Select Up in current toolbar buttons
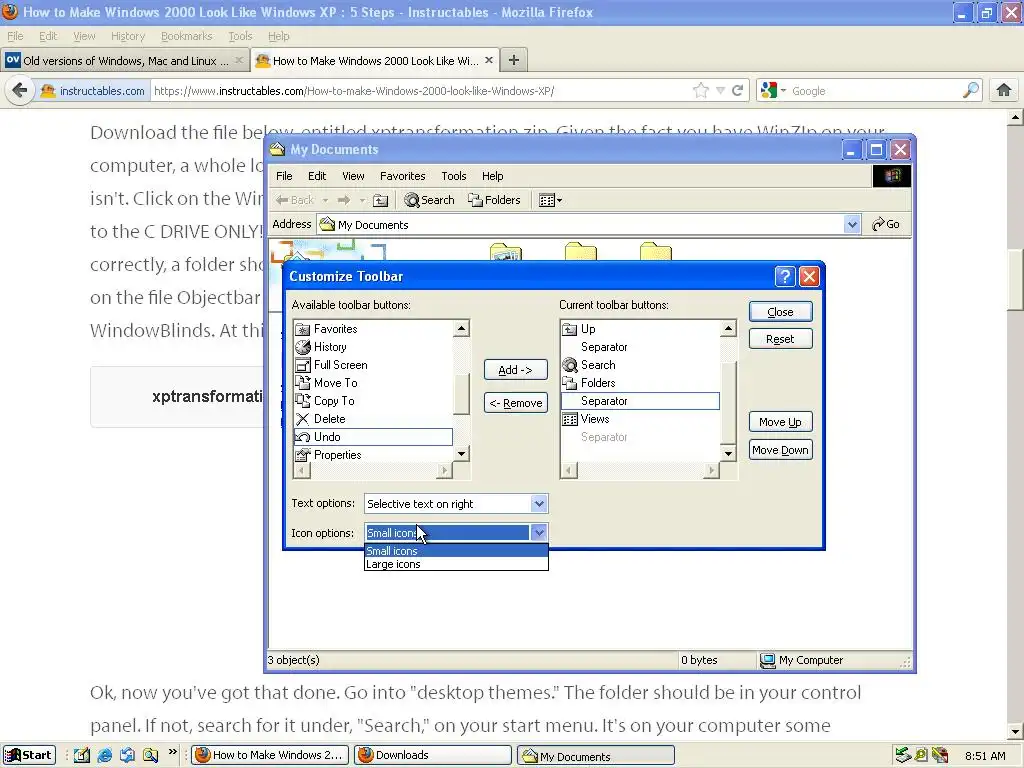1024x768 pixels. click(x=640, y=329)
